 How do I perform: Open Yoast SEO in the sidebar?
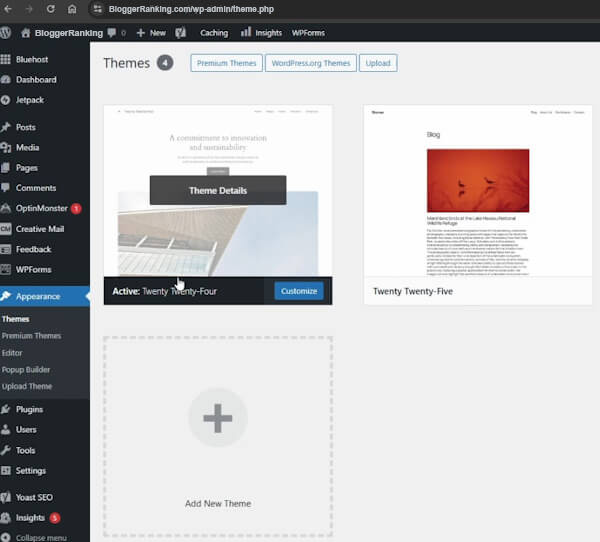click(x=36, y=498)
